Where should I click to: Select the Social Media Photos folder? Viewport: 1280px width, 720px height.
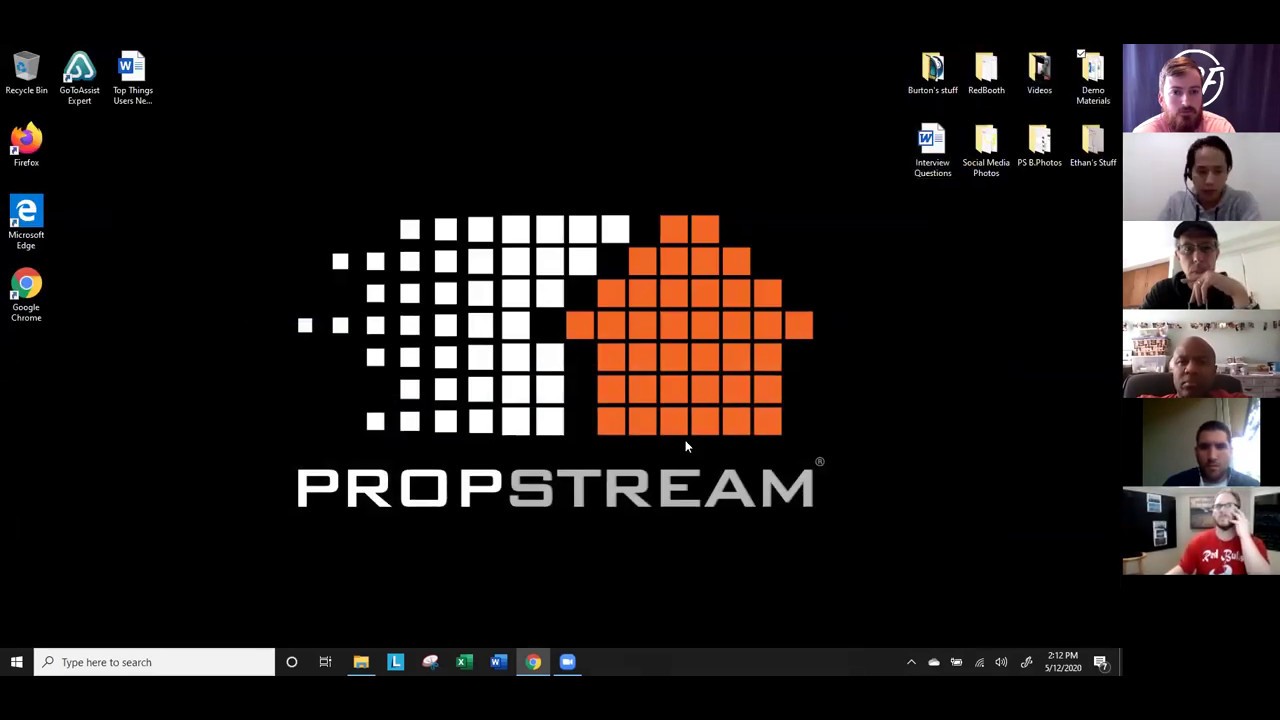986,151
